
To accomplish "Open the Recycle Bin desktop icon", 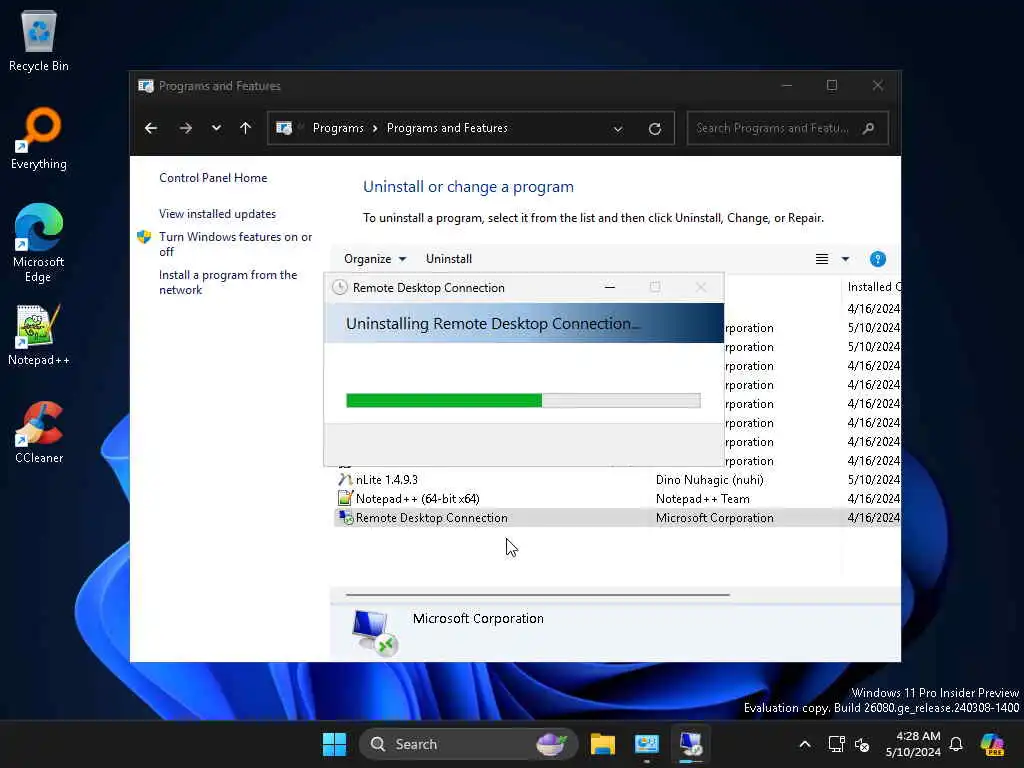I will pyautogui.click(x=39, y=40).
